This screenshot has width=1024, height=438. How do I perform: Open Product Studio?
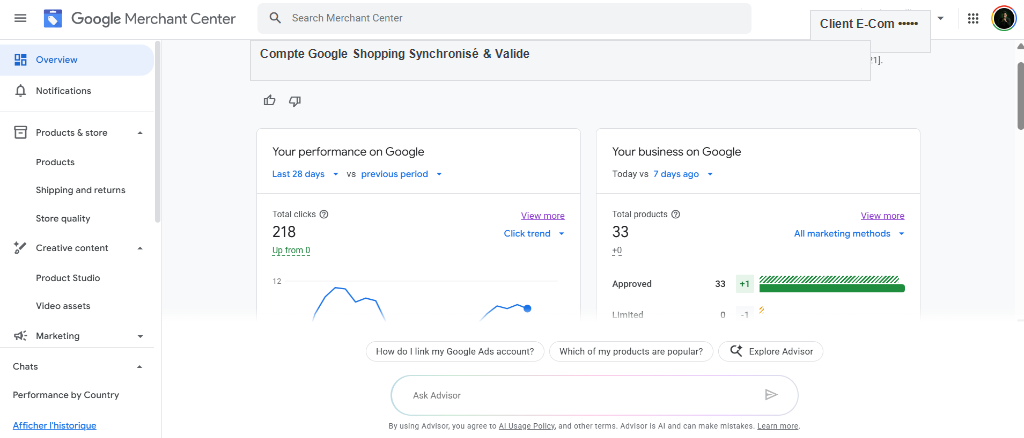68,278
